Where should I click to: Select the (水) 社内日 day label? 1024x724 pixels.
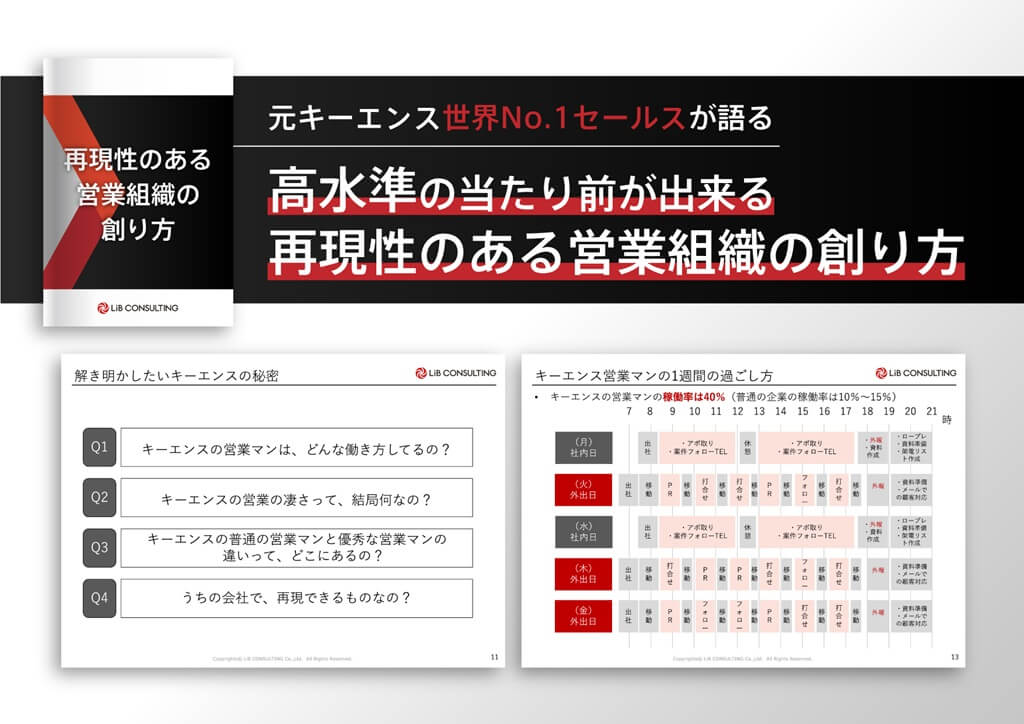coord(583,532)
